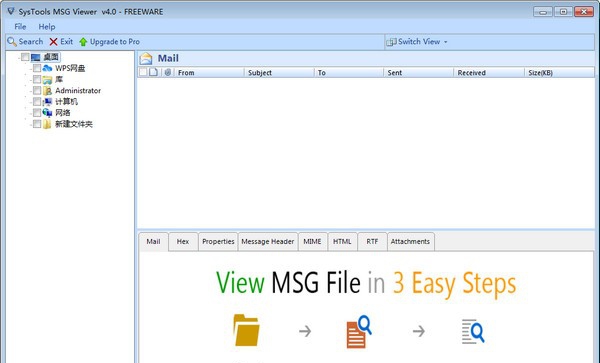
Task: Check the 新建文件夹 checkbox
Action: point(37,124)
